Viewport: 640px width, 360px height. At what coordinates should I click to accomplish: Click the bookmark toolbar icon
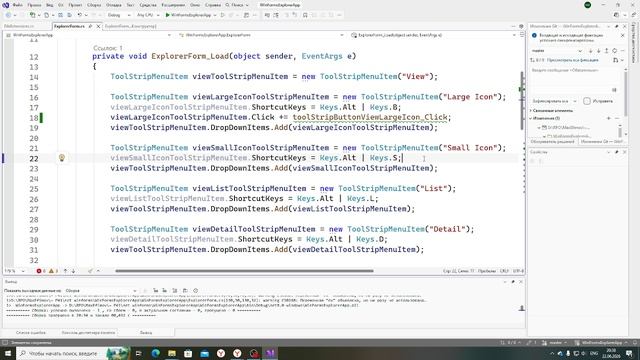click(305, 15)
